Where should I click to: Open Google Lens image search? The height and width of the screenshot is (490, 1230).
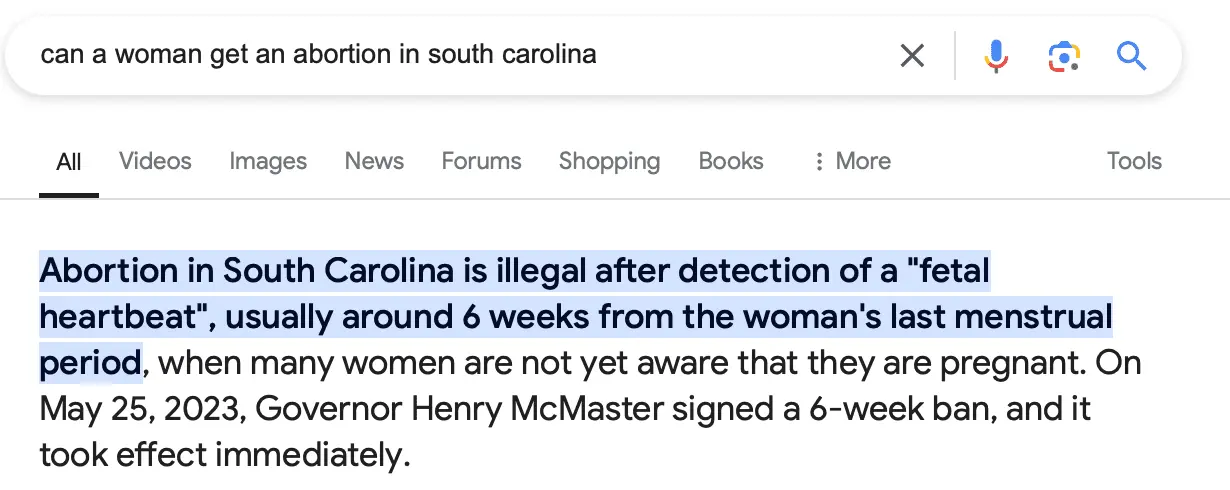[1064, 56]
